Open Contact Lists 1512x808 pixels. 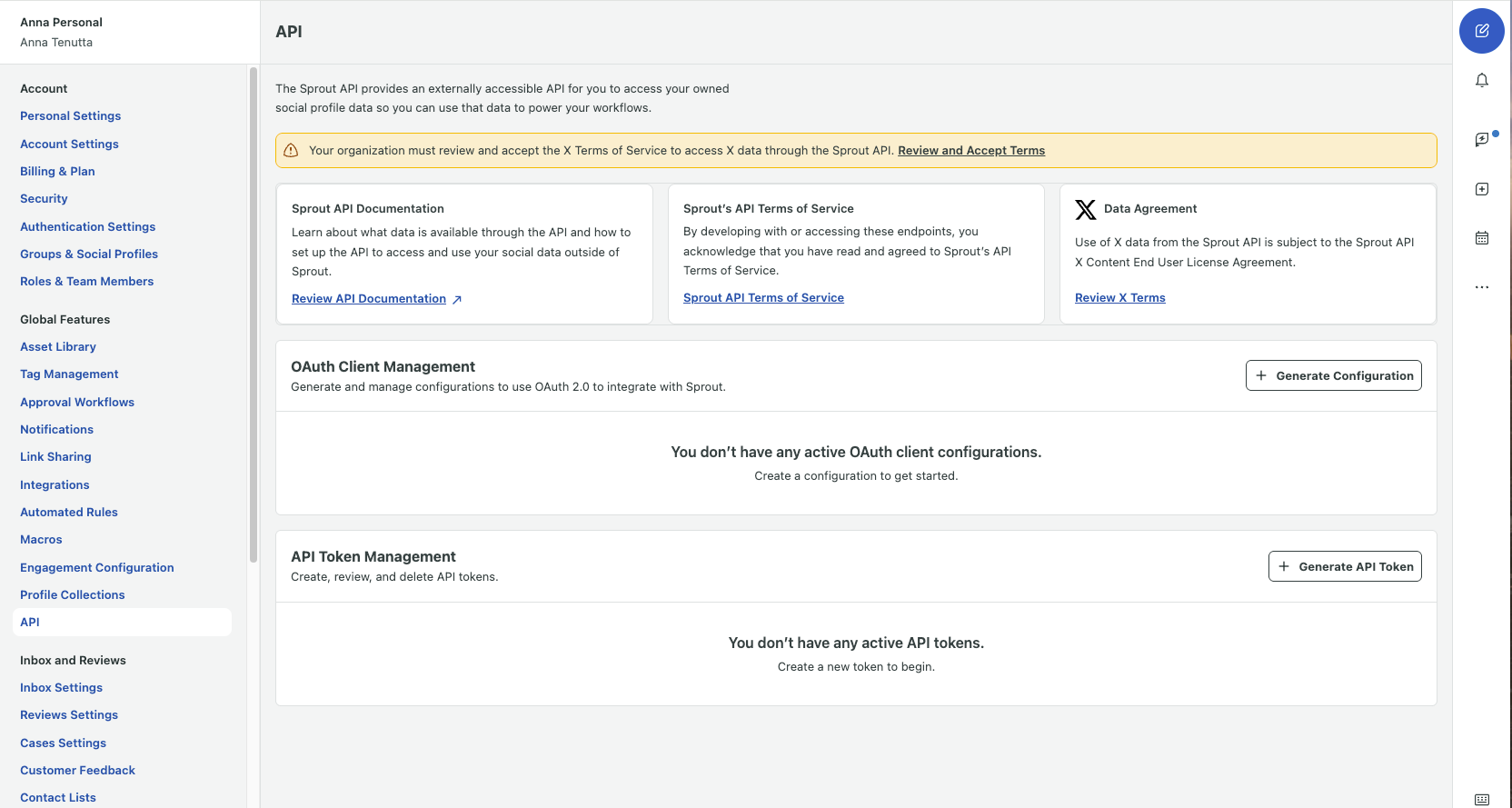[x=58, y=798]
